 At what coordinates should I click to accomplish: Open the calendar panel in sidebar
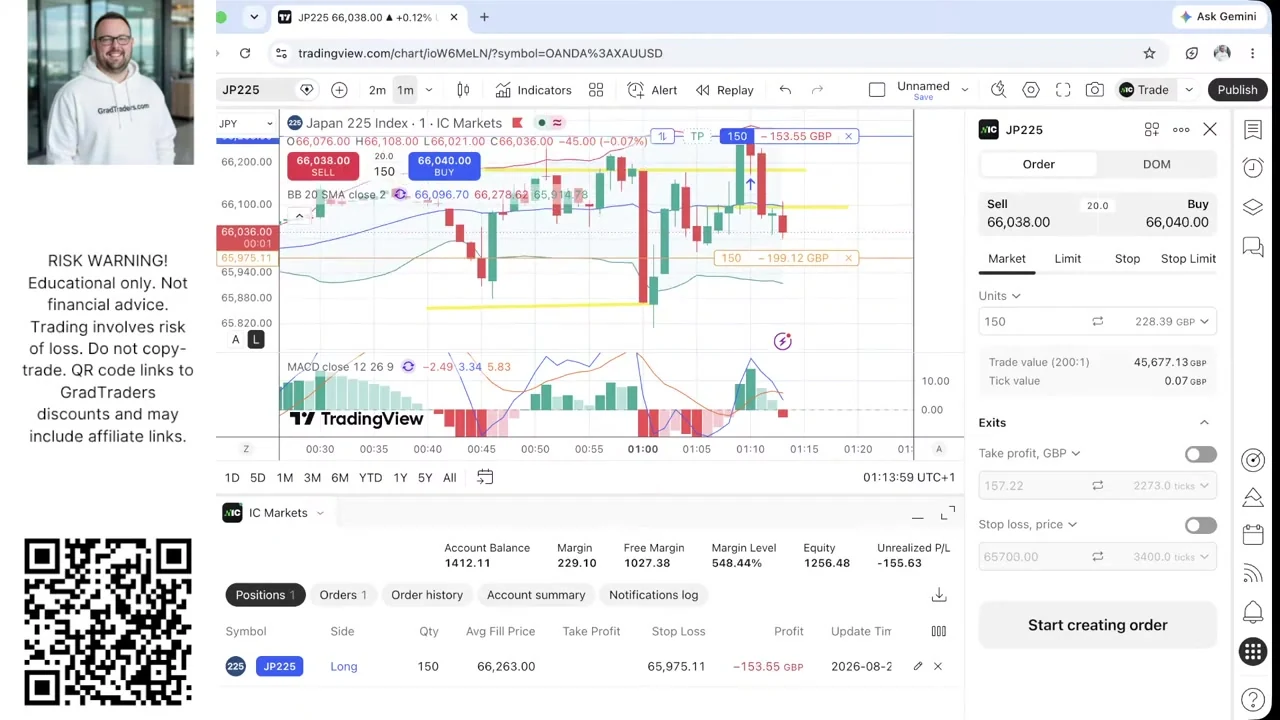(x=1253, y=535)
